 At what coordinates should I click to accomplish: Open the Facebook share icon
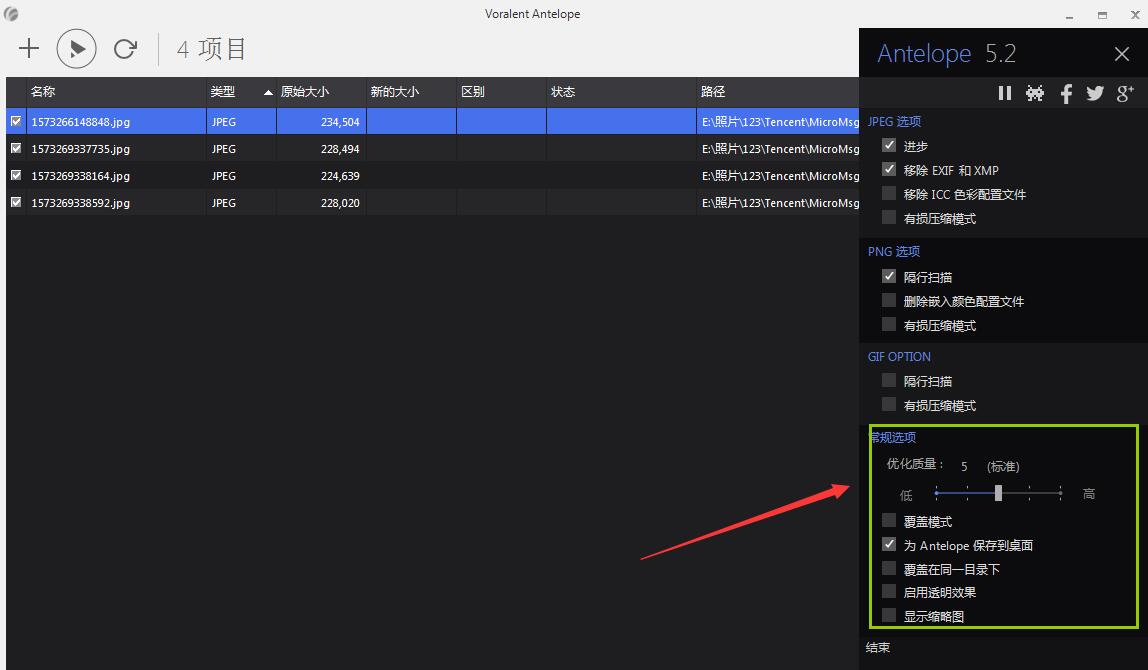1066,93
